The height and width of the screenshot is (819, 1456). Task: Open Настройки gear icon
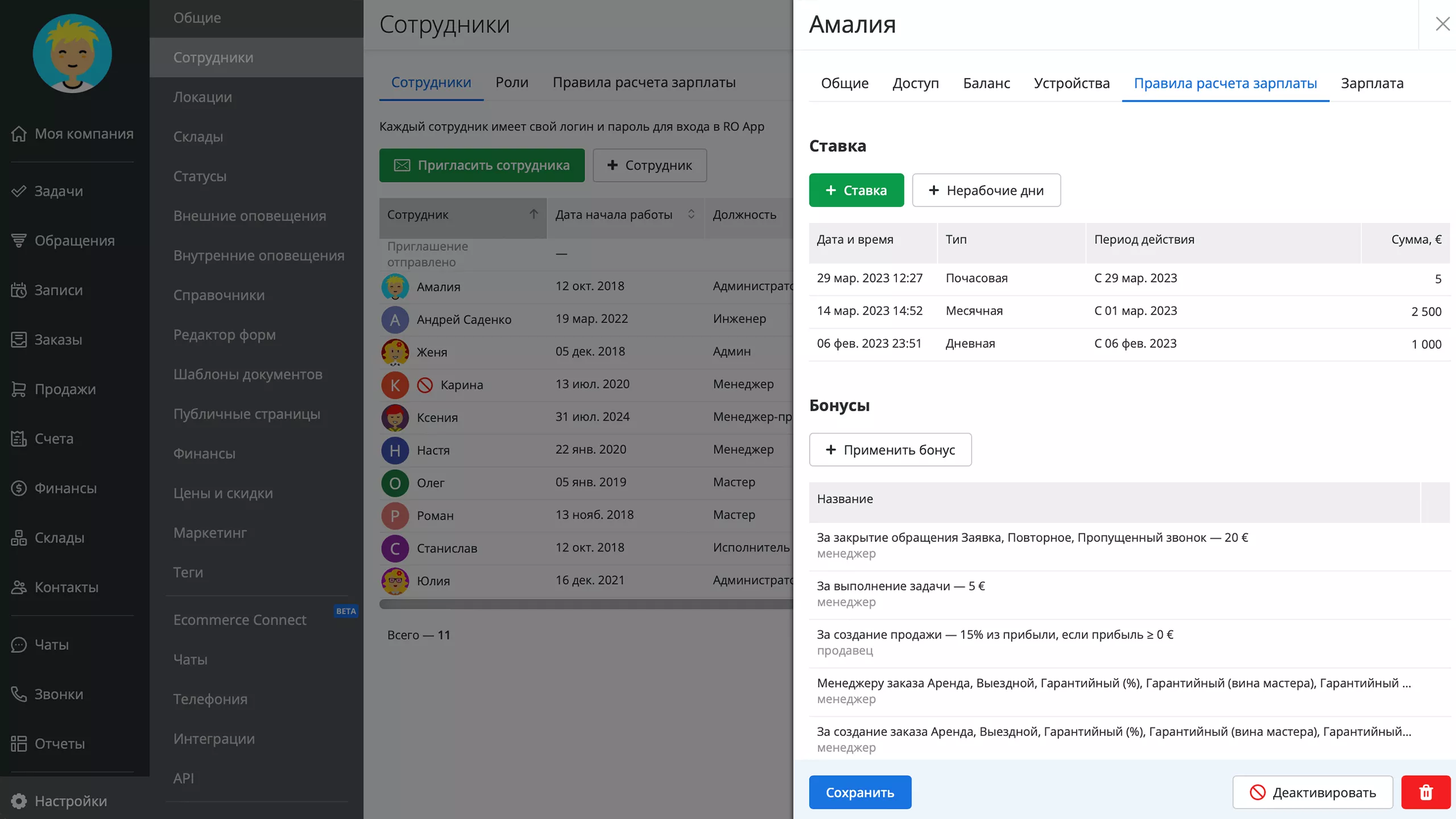coord(19,801)
